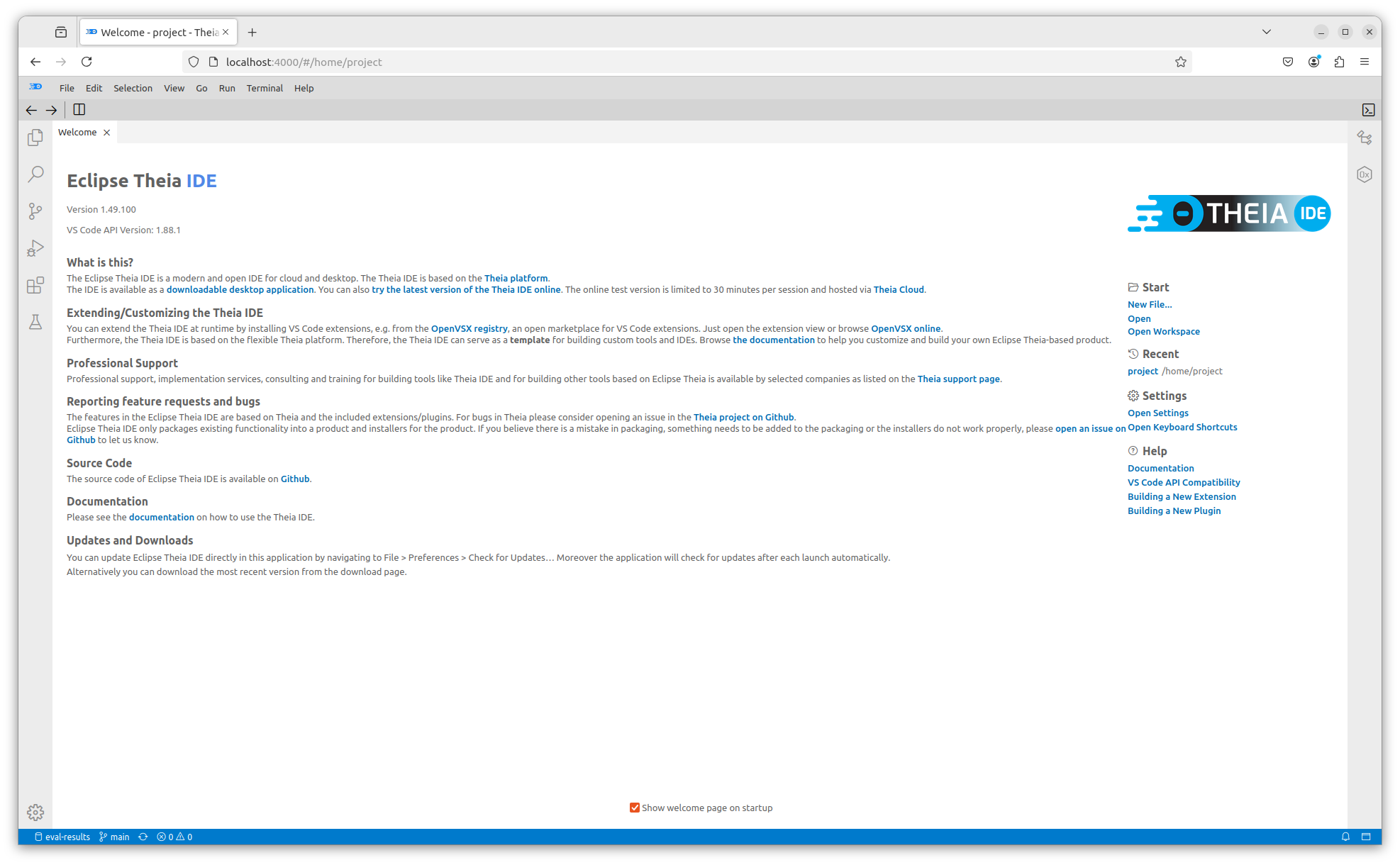Image resolution: width=1400 pixels, height=865 pixels.
Task: Open the list all tabs dropdown arrow
Action: pyautogui.click(x=1267, y=32)
